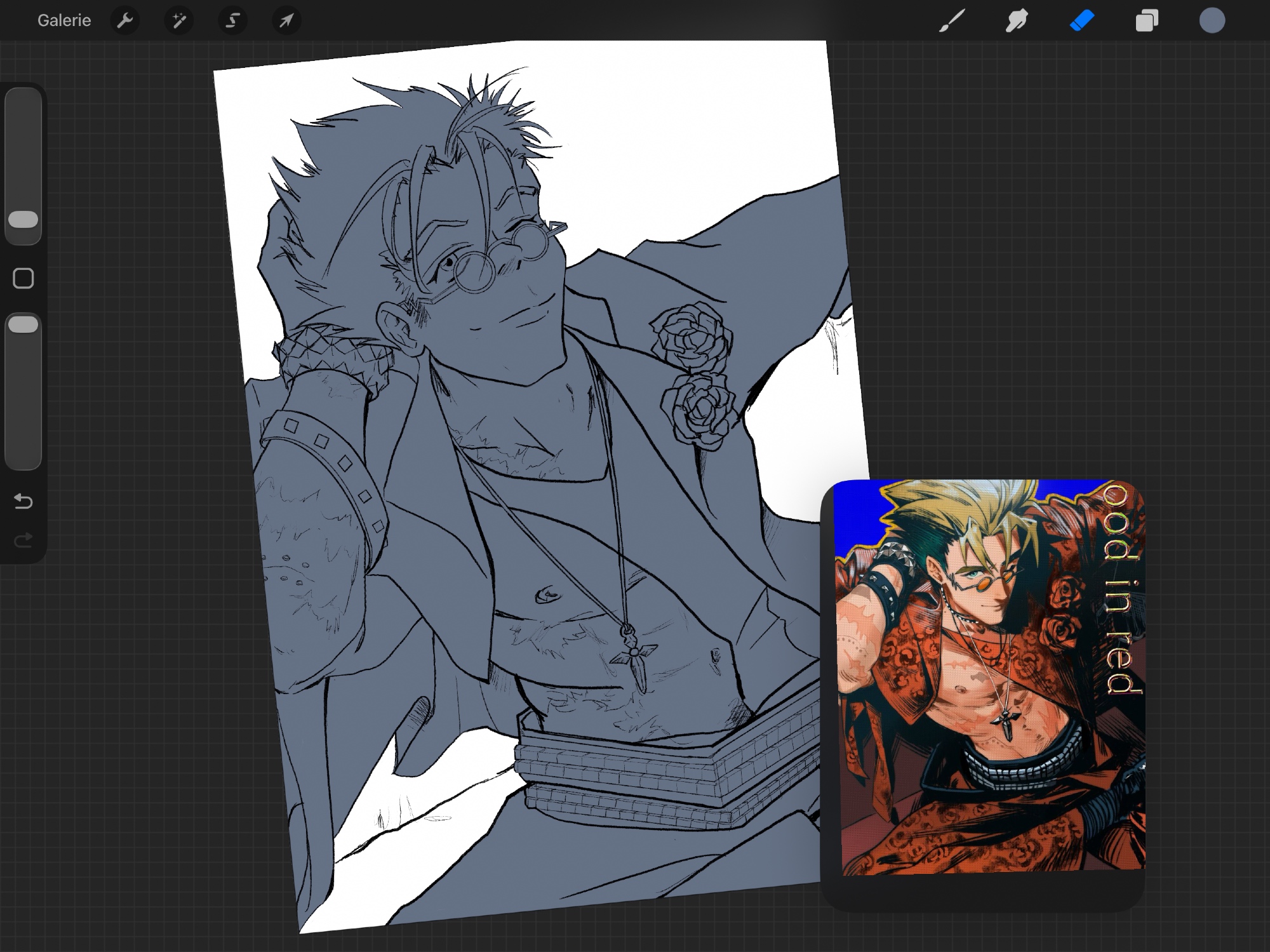Open the Layers panel
The width and height of the screenshot is (1270, 952).
(1147, 20)
